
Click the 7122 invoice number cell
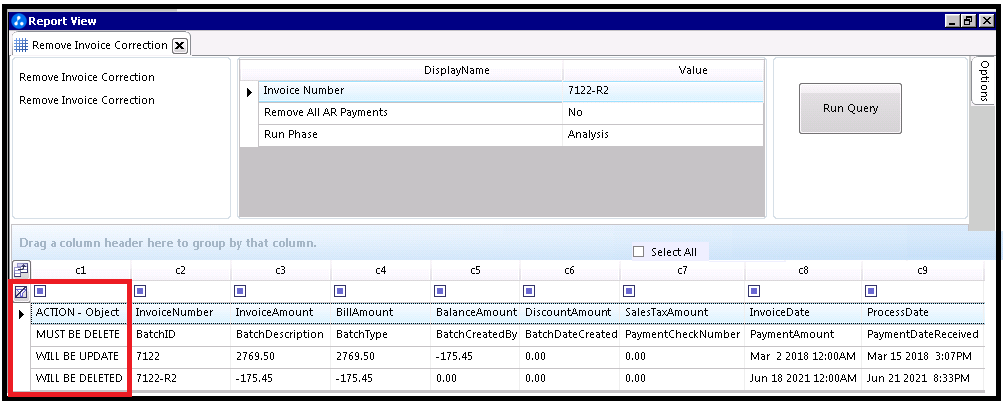click(181, 357)
